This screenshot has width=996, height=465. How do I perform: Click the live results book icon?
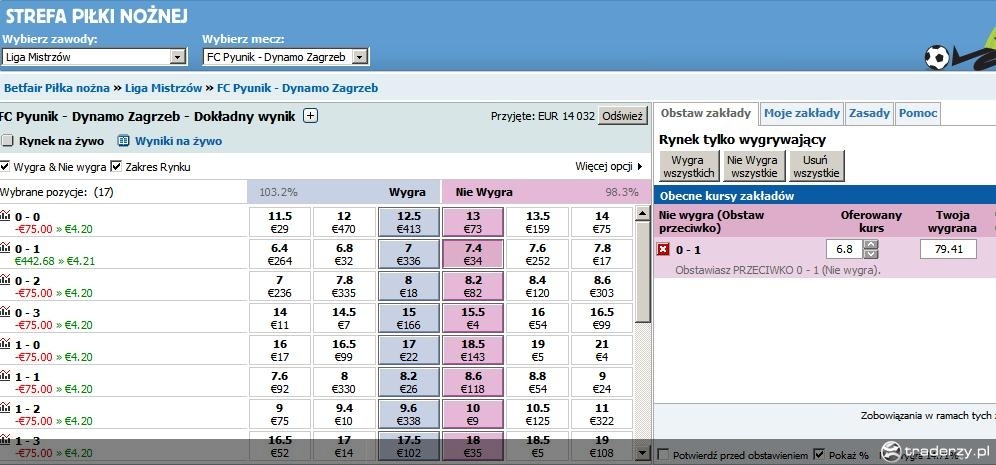tap(123, 140)
